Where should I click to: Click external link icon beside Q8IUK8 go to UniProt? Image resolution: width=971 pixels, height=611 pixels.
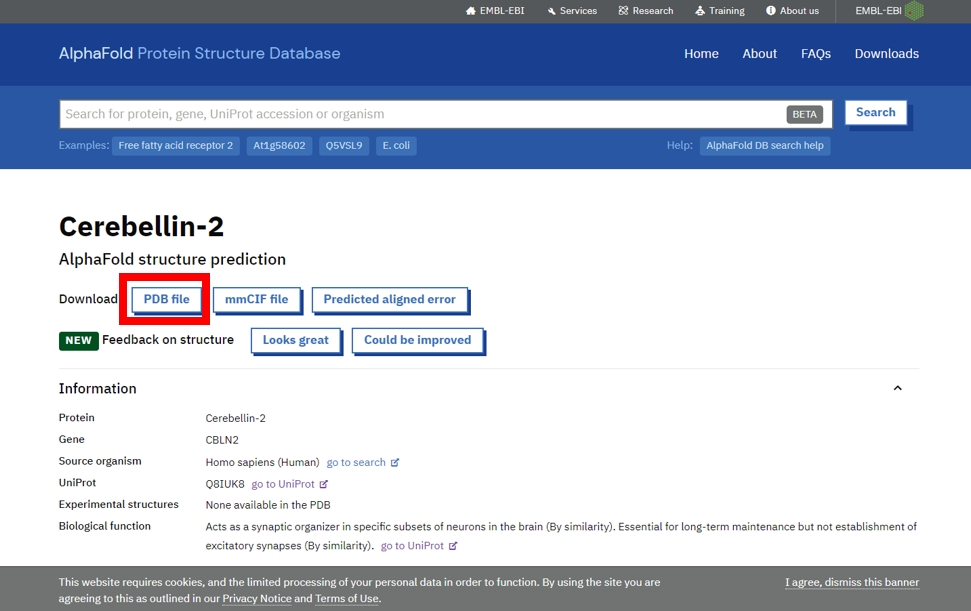point(323,484)
